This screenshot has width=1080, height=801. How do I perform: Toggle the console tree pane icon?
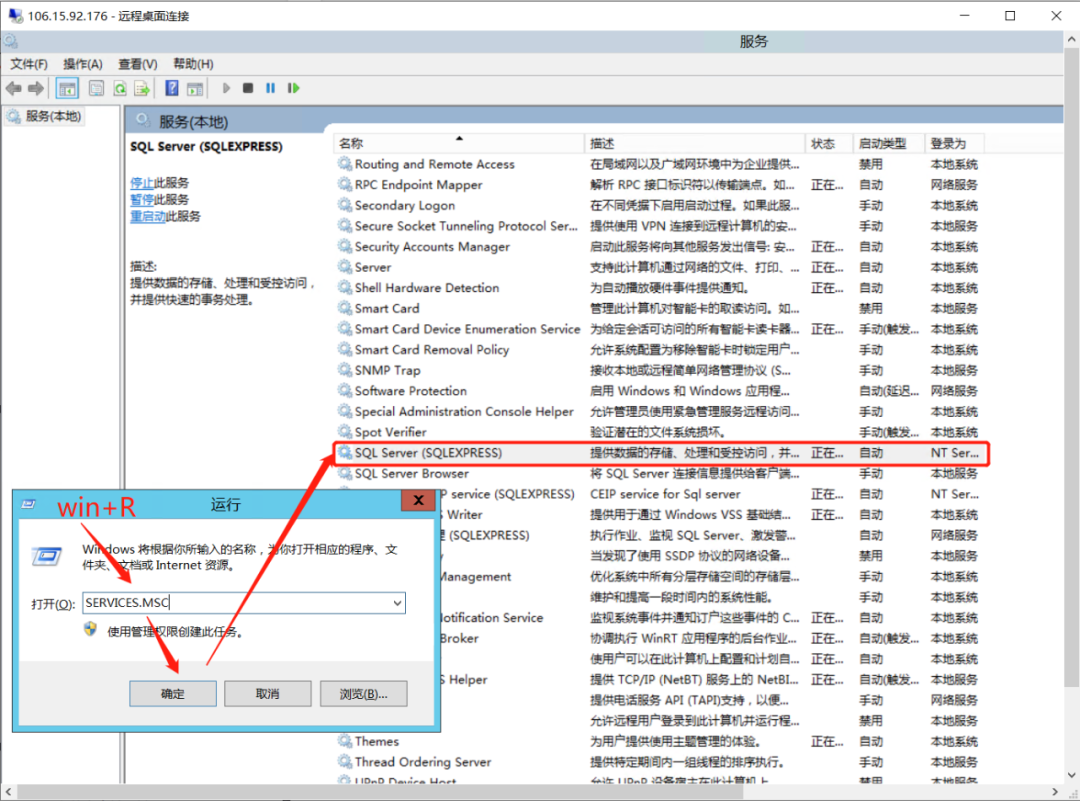point(68,88)
